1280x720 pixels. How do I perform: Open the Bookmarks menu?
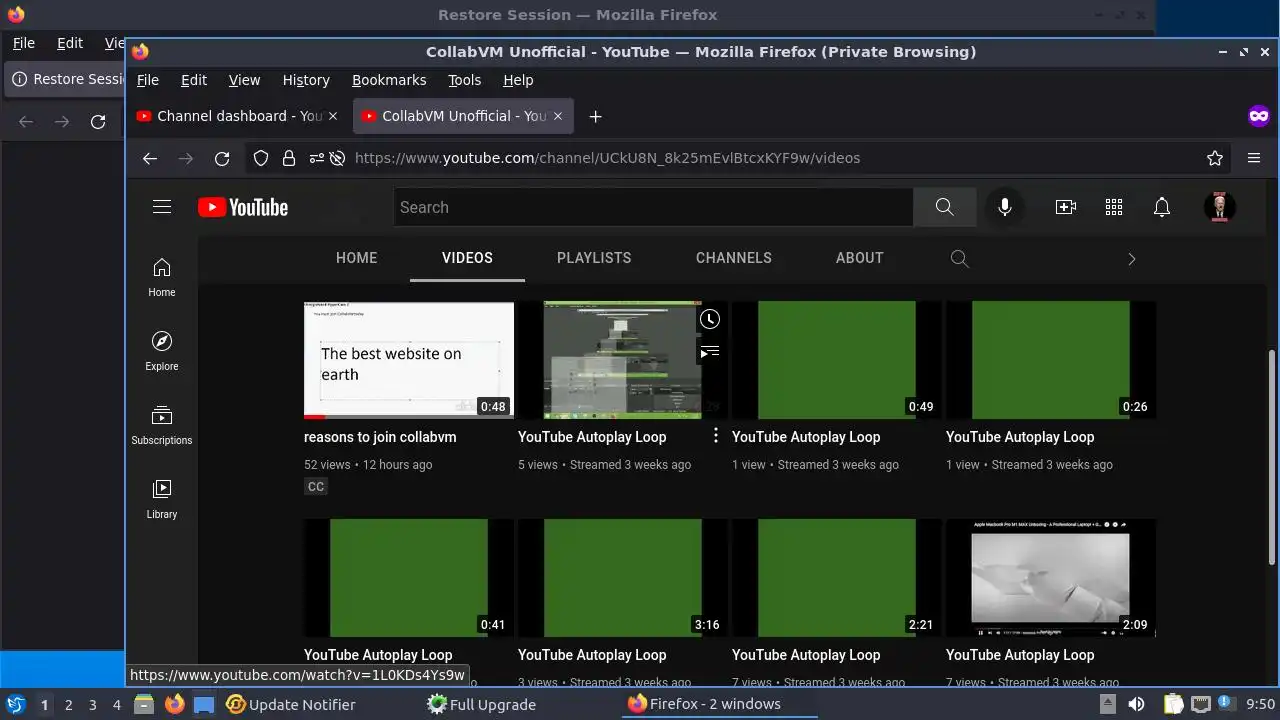(389, 80)
